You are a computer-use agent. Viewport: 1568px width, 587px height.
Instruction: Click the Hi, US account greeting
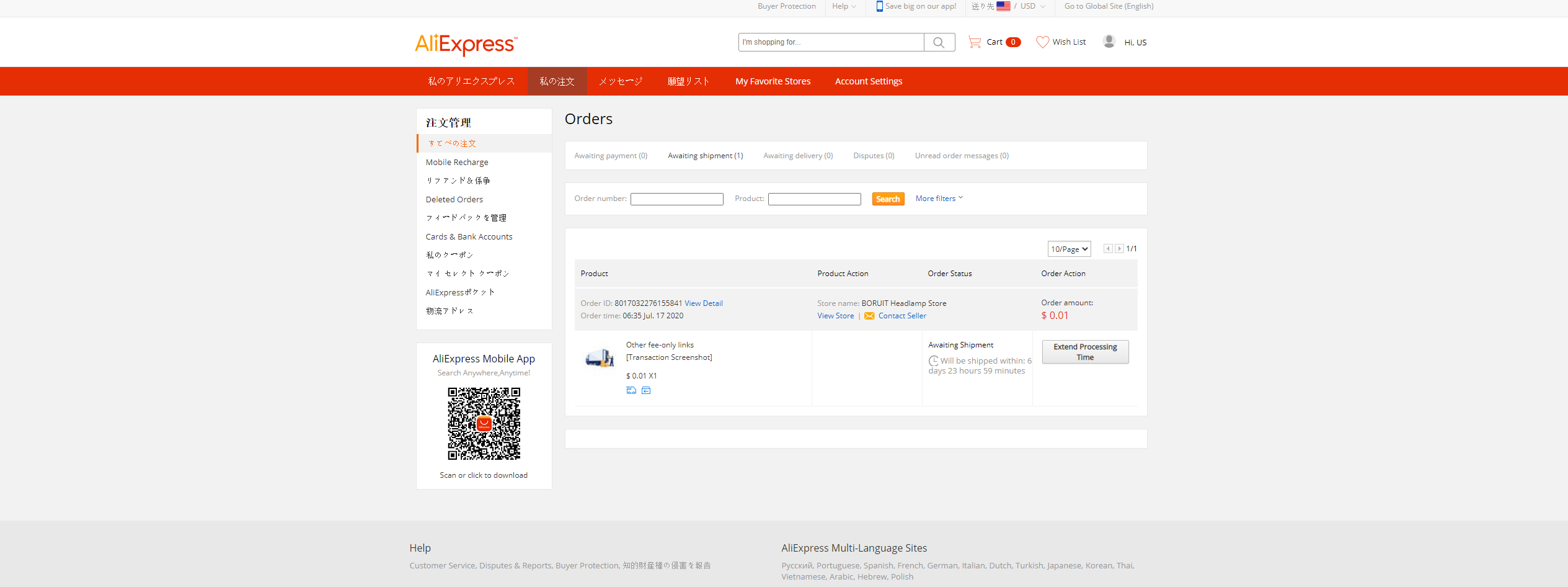[x=1135, y=42]
